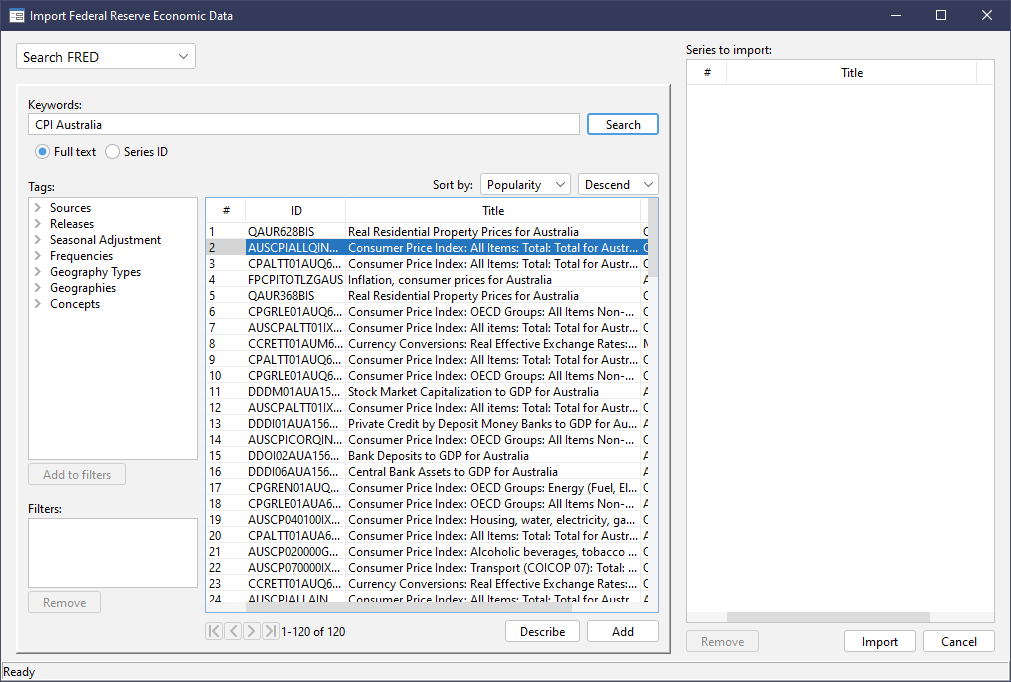Go to the last results page
The width and height of the screenshot is (1011, 682).
pyautogui.click(x=271, y=631)
